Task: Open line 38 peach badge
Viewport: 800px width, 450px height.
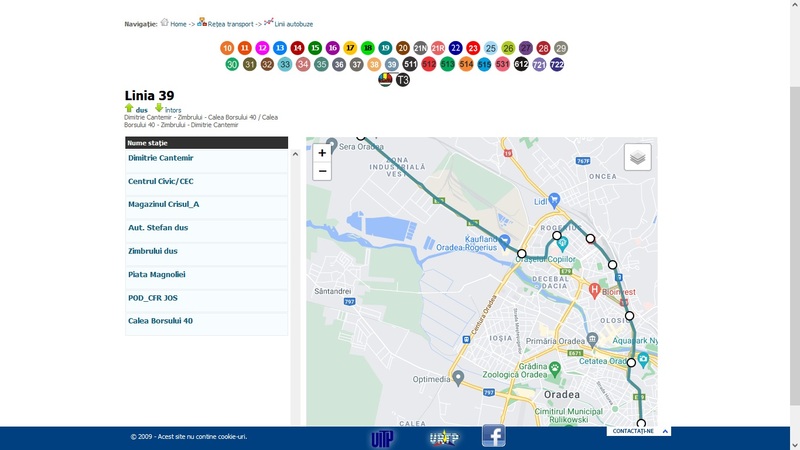Action: [374, 64]
